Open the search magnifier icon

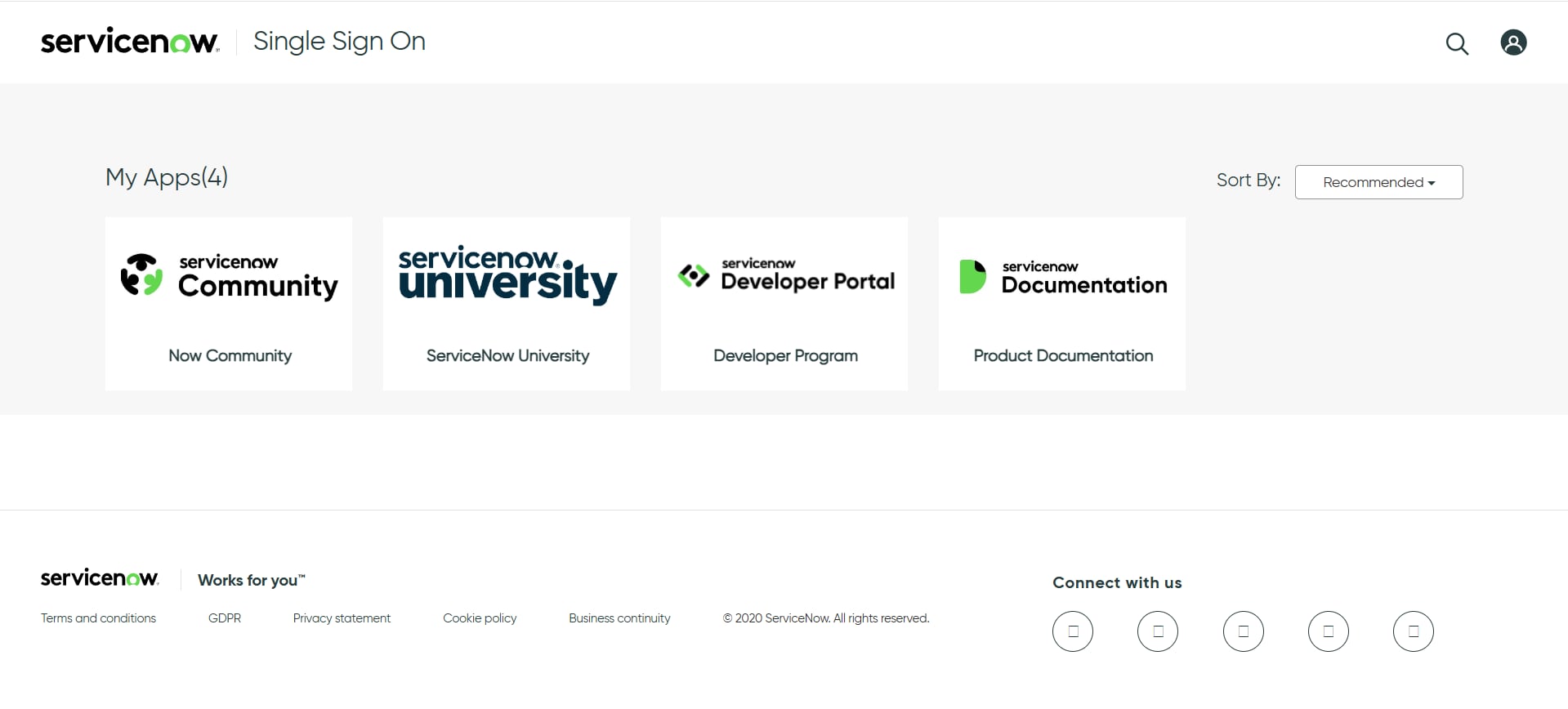tap(1457, 43)
